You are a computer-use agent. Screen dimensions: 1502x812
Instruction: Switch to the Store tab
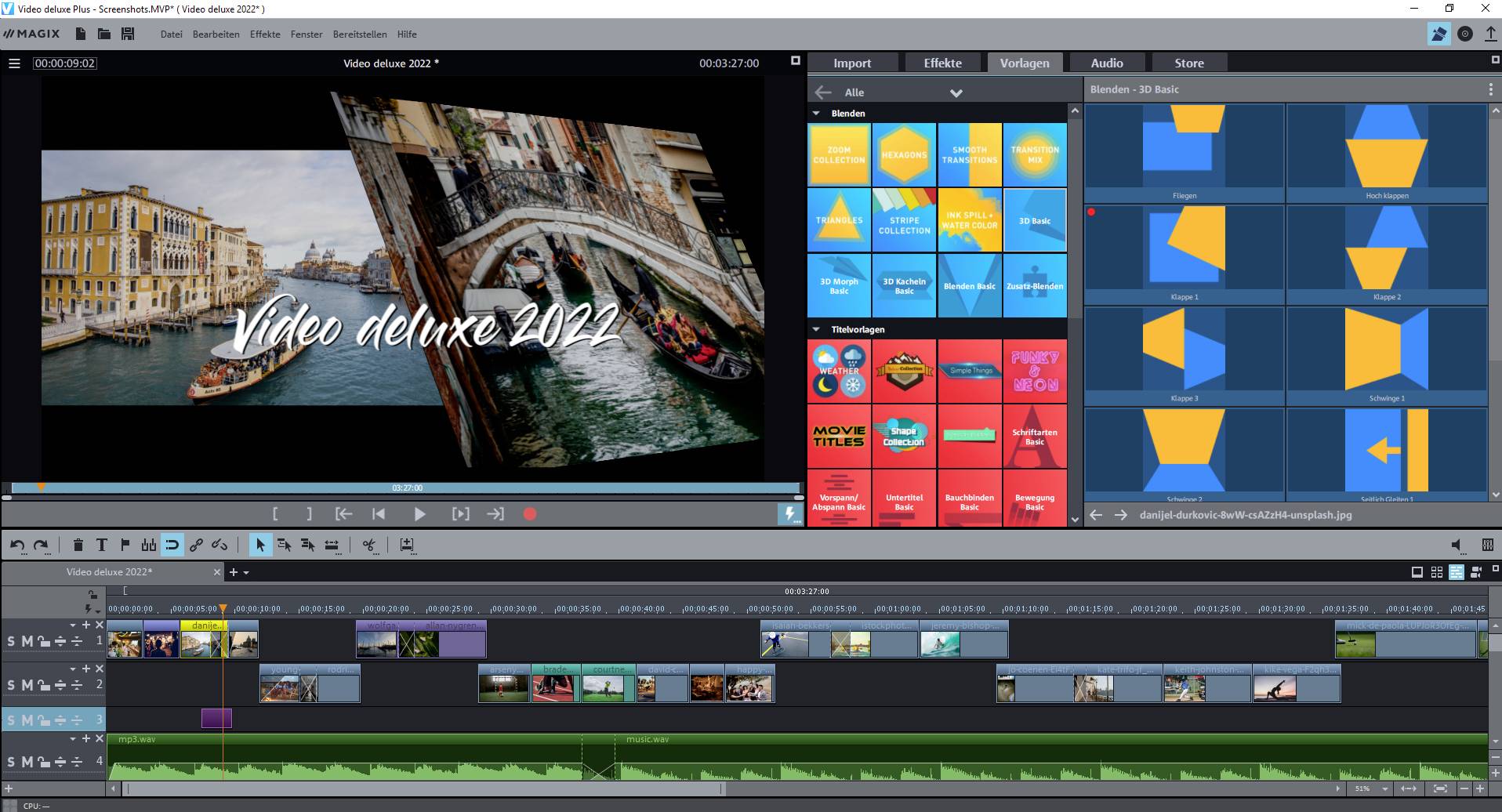[x=1189, y=63]
